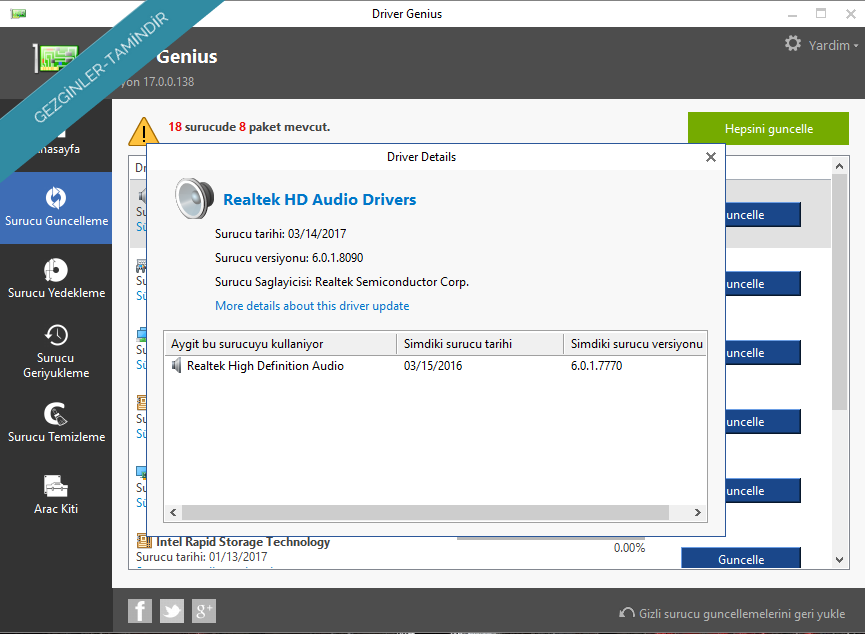Image resolution: width=865 pixels, height=634 pixels.
Task: Click the 18 surucude 8 paket mevcut message
Action: click(x=249, y=127)
